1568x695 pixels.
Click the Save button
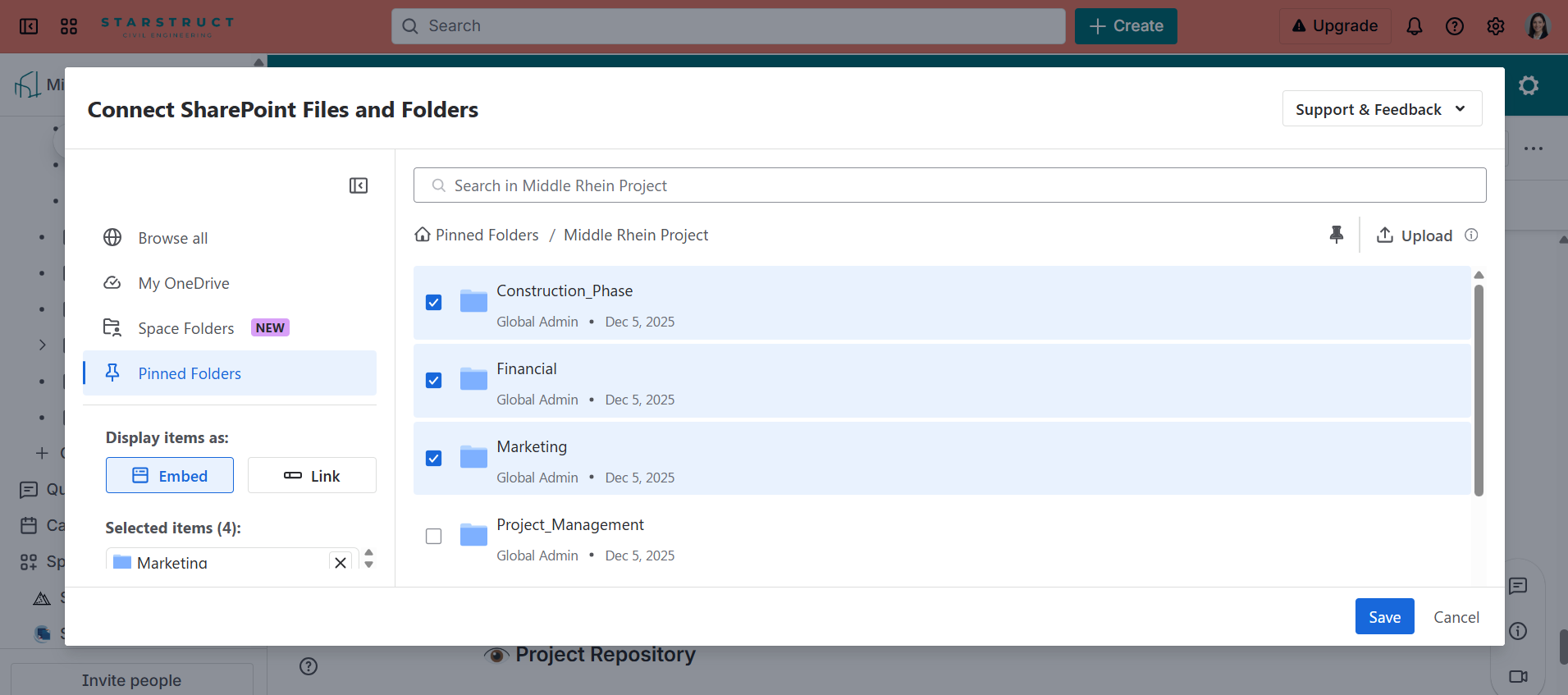tap(1383, 617)
